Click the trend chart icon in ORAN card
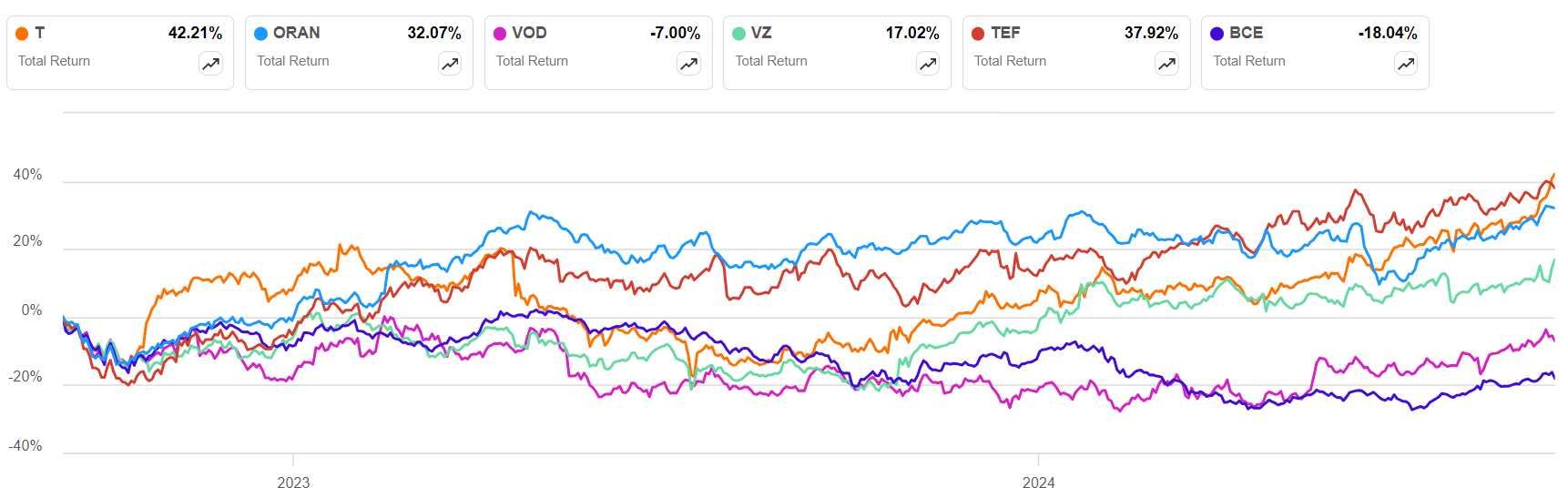Screen dimensions: 1568x498 [x=450, y=64]
